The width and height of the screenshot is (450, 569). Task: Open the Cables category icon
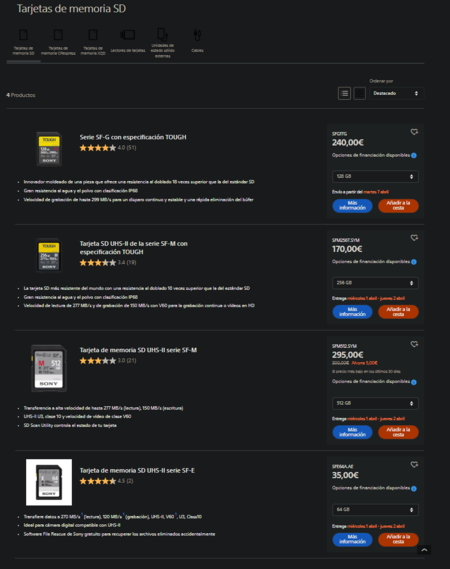(x=197, y=35)
